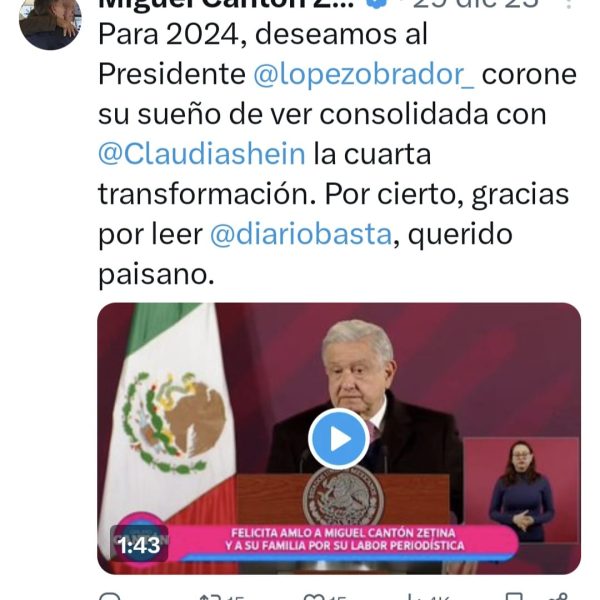Open the @Claudiashein mention
Viewport: 600px width, 600px height.
click(x=202, y=154)
